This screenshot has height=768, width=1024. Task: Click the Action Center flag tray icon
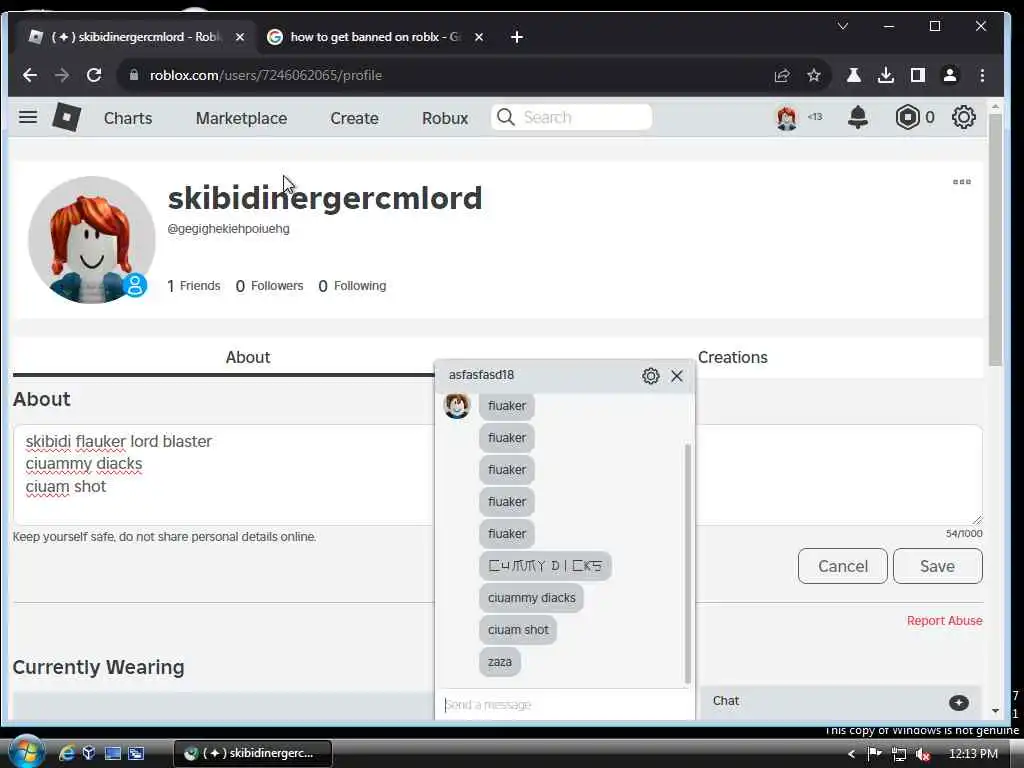pyautogui.click(x=874, y=754)
